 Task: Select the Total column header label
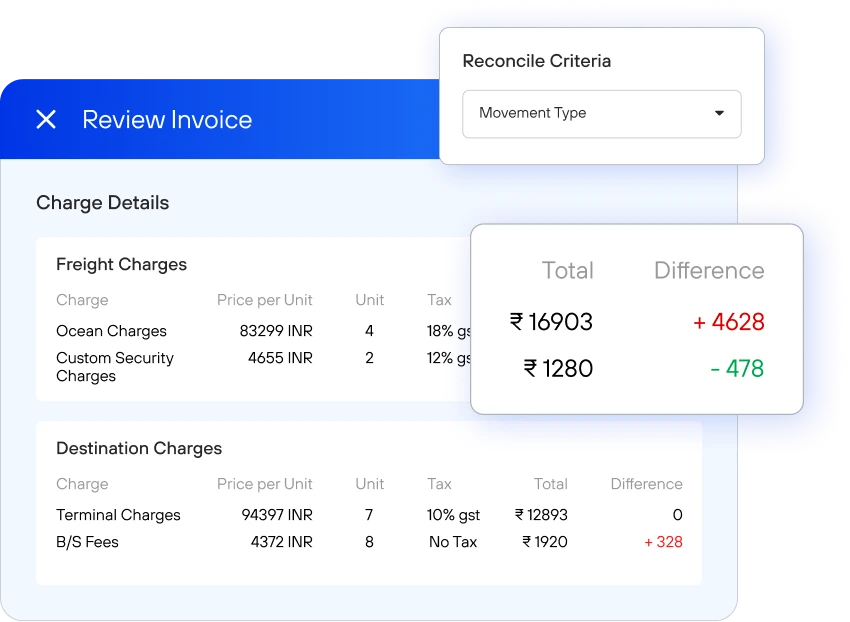568,270
